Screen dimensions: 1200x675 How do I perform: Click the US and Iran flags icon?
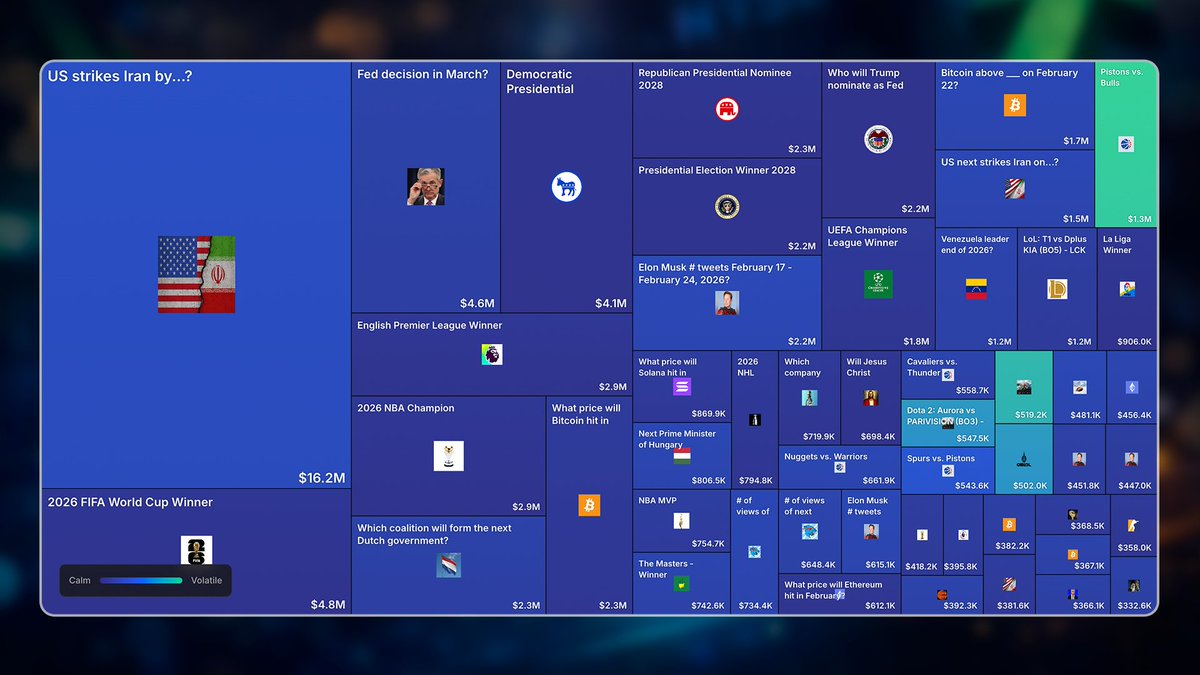pyautogui.click(x=196, y=274)
